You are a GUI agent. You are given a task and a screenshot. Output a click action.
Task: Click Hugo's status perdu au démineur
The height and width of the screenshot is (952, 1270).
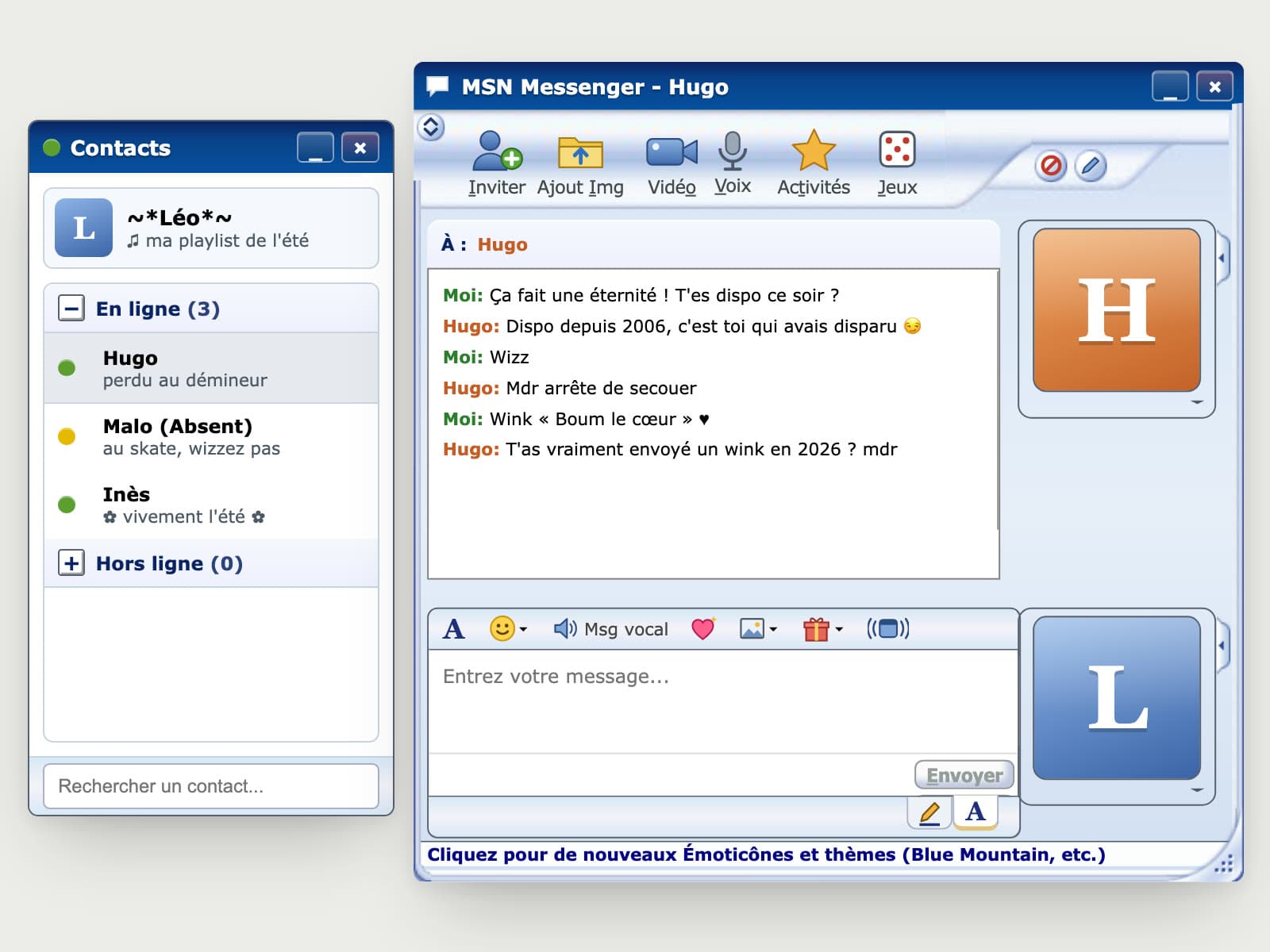185,380
